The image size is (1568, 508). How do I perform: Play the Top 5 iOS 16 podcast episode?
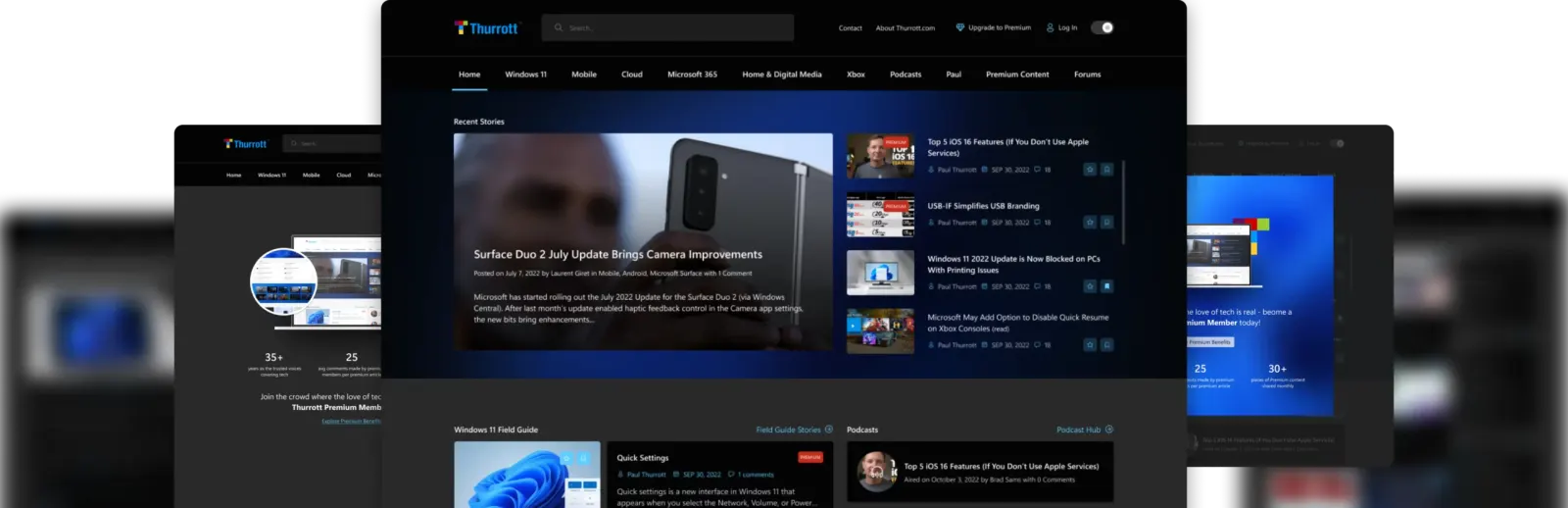point(876,473)
